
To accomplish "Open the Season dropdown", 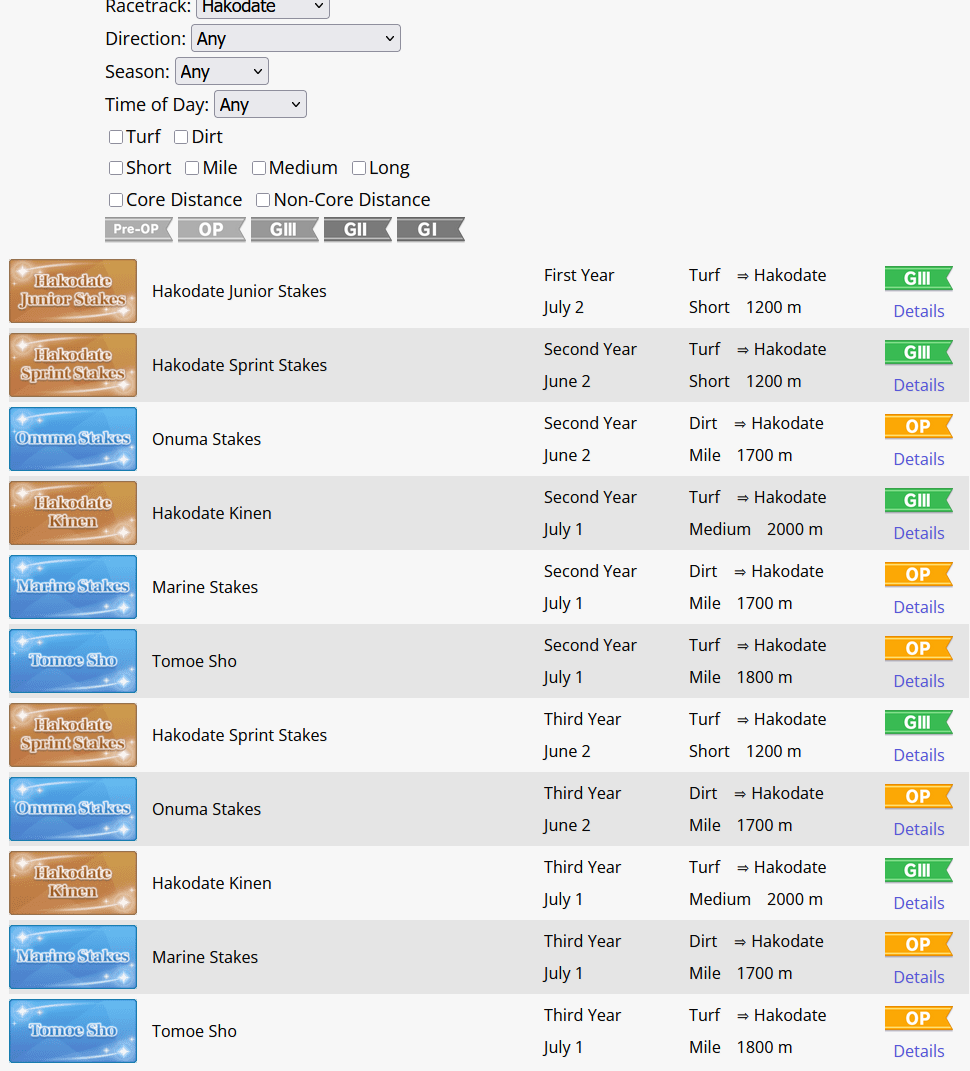I will [221, 71].
